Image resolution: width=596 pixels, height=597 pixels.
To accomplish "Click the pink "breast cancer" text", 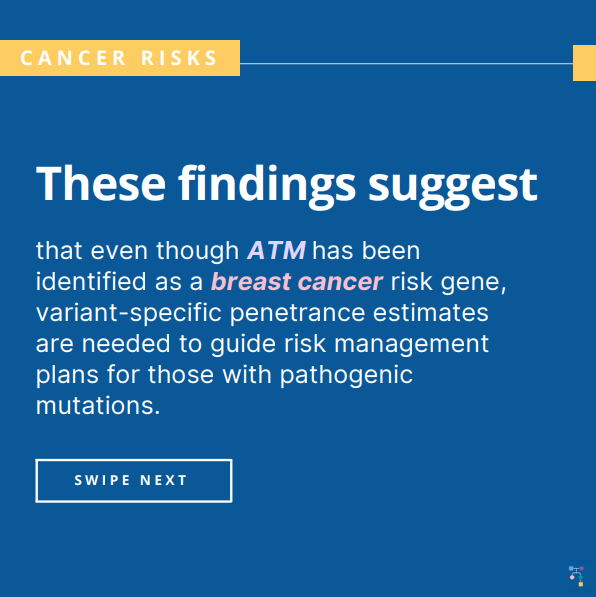I will [297, 282].
